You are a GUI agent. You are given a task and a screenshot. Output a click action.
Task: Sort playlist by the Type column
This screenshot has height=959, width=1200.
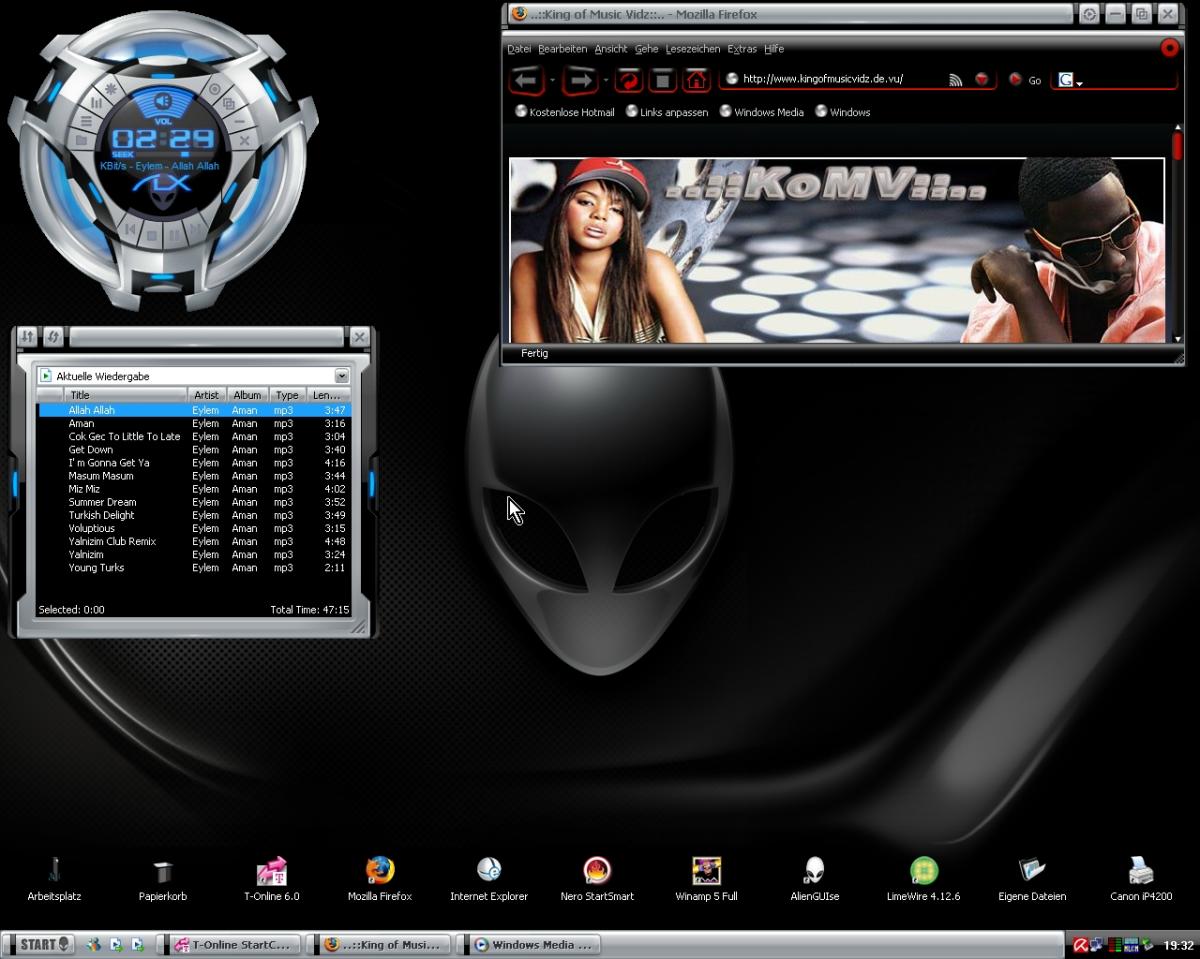coord(288,395)
